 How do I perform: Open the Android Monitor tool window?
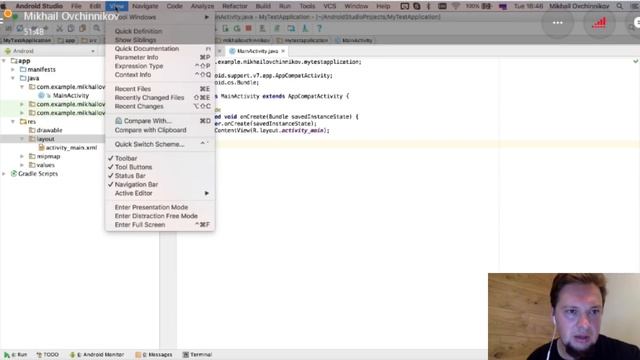(97, 355)
